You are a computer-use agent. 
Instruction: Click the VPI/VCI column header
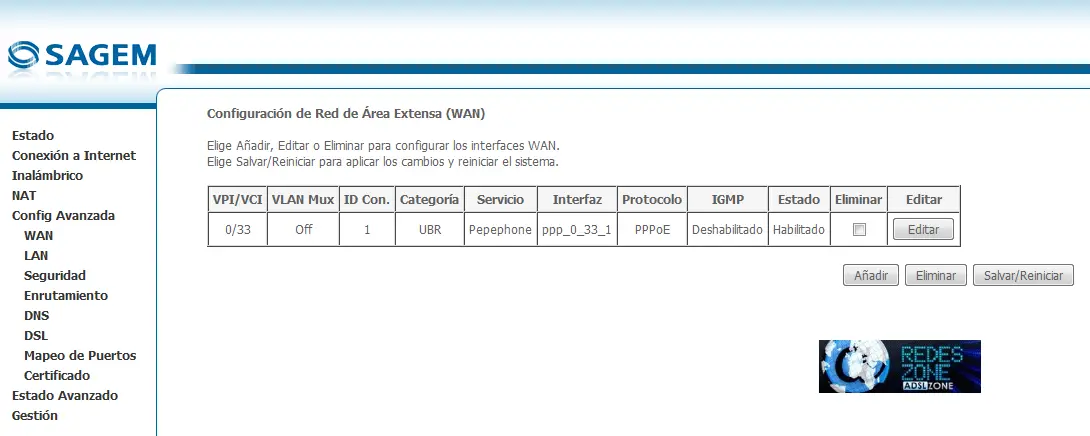tap(238, 200)
